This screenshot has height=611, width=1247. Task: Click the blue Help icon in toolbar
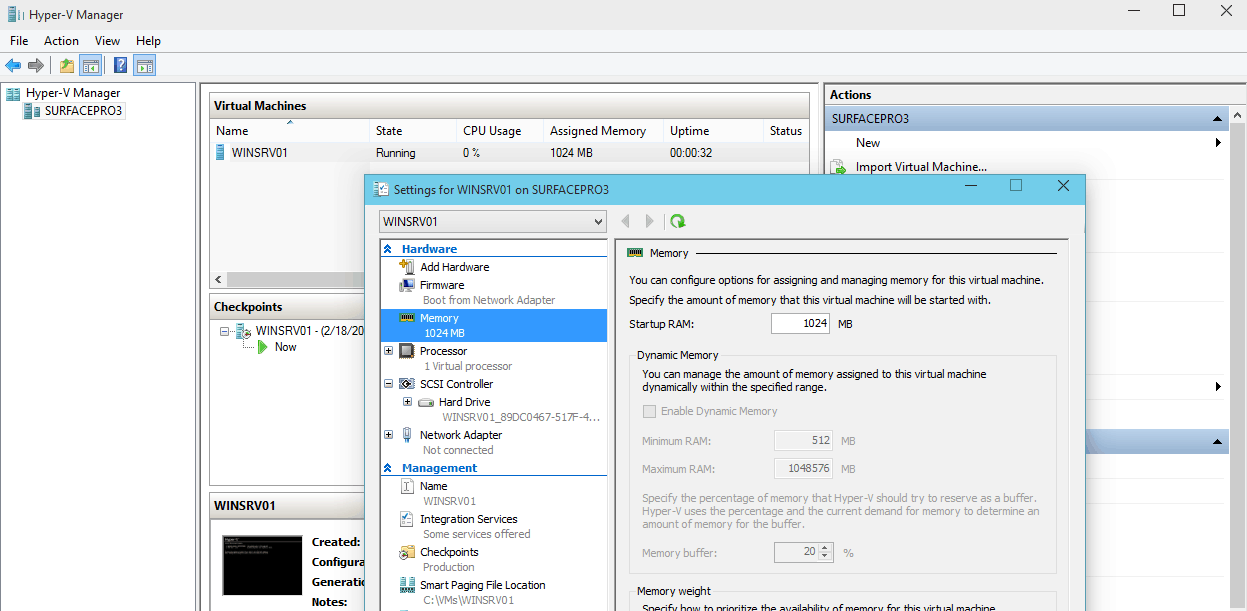coord(120,66)
